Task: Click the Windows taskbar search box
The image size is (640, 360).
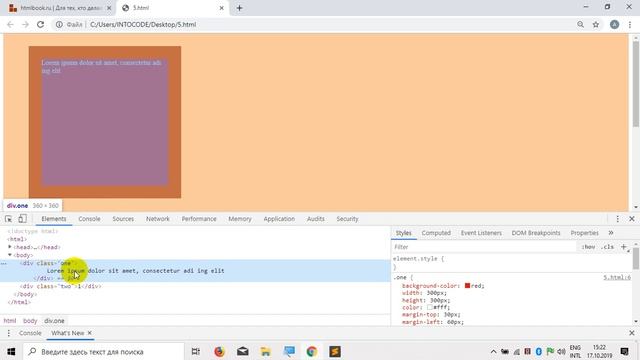Action: point(103,351)
